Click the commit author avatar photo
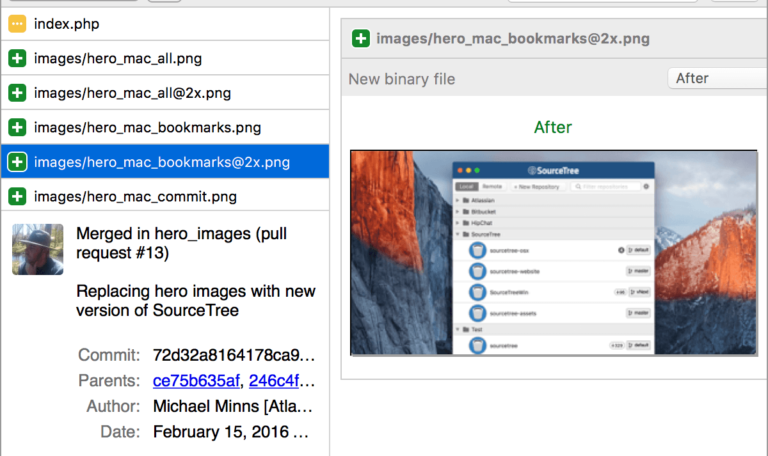 tap(38, 249)
